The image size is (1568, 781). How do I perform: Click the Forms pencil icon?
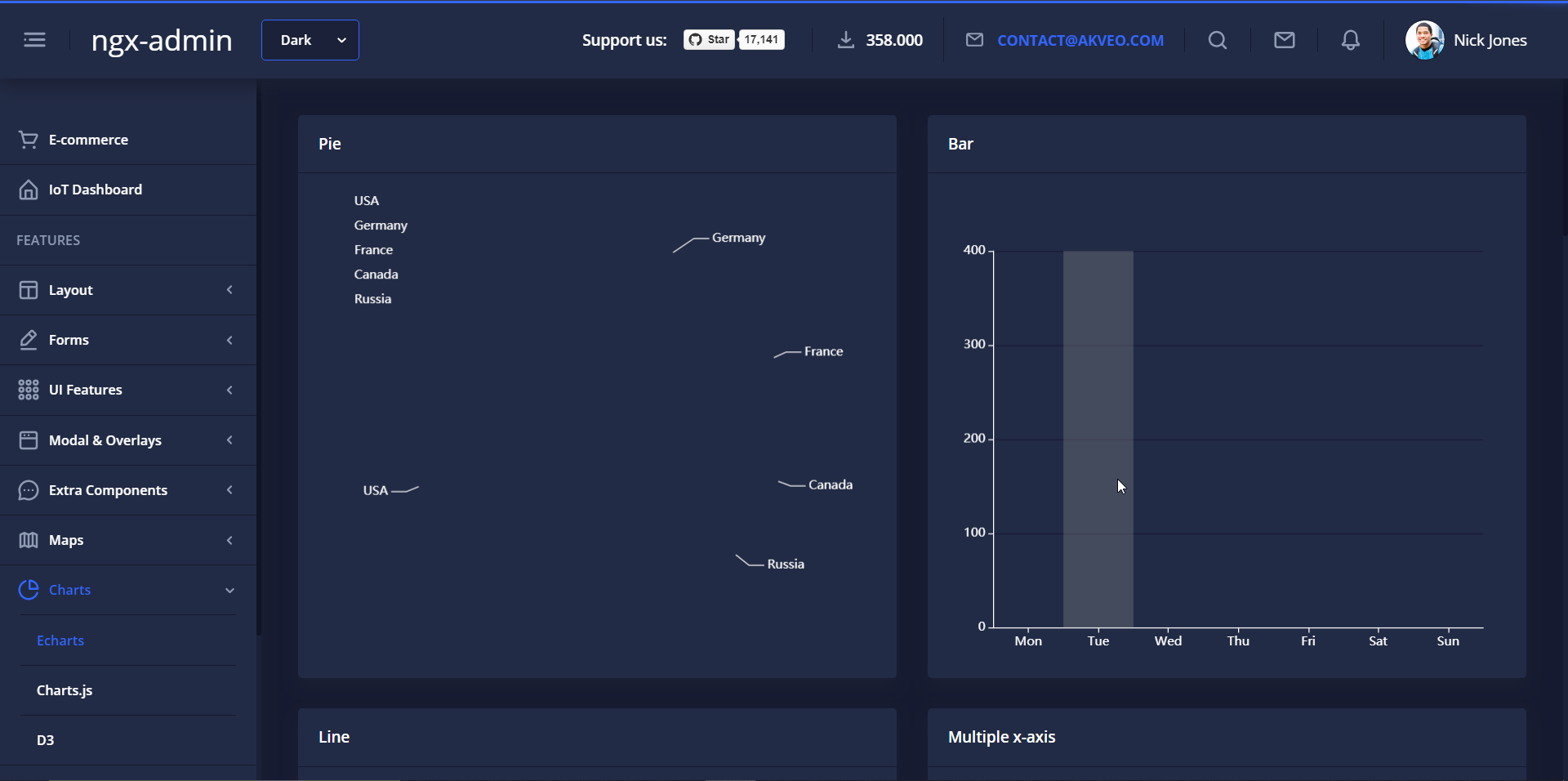pyautogui.click(x=29, y=340)
